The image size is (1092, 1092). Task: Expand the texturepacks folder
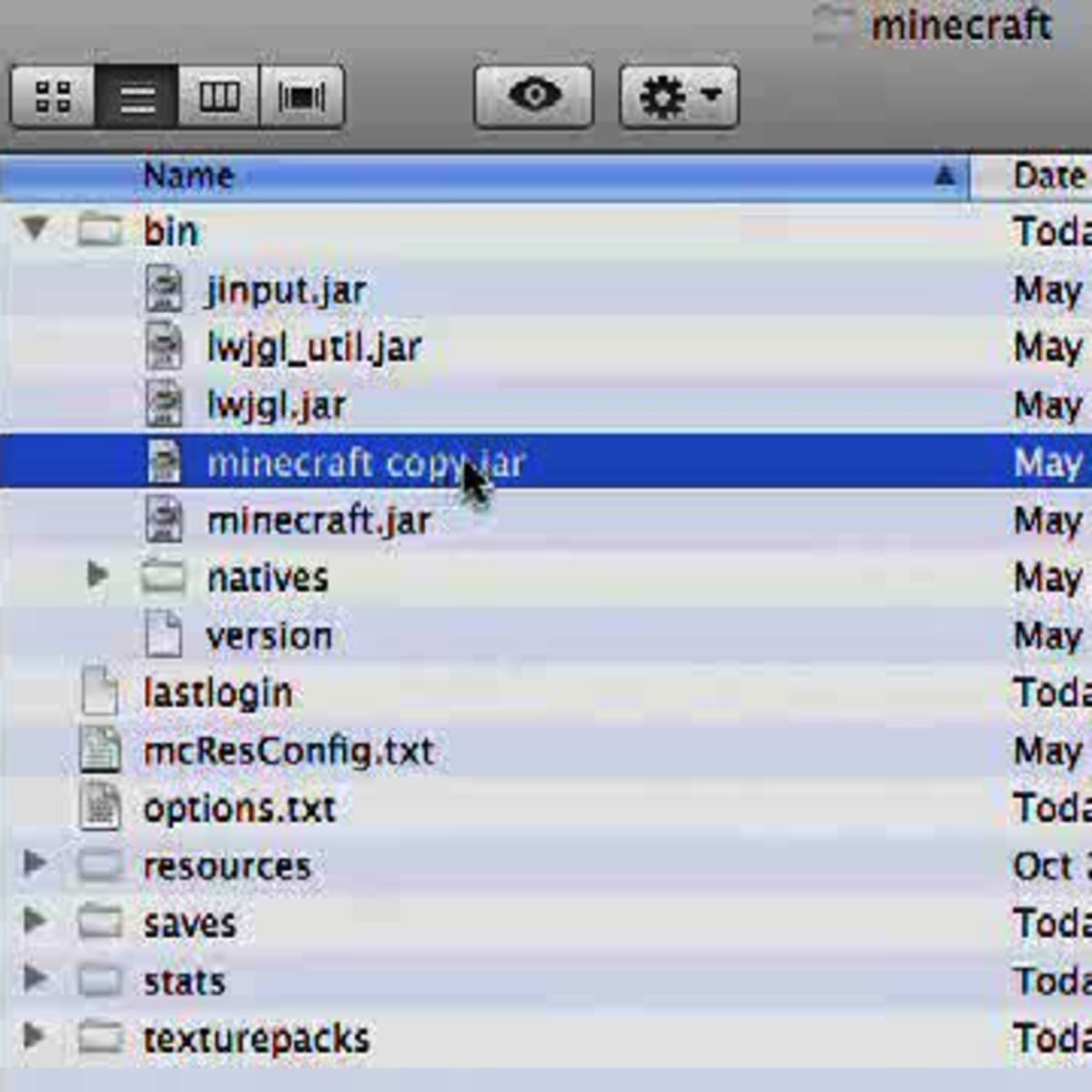(34, 1035)
